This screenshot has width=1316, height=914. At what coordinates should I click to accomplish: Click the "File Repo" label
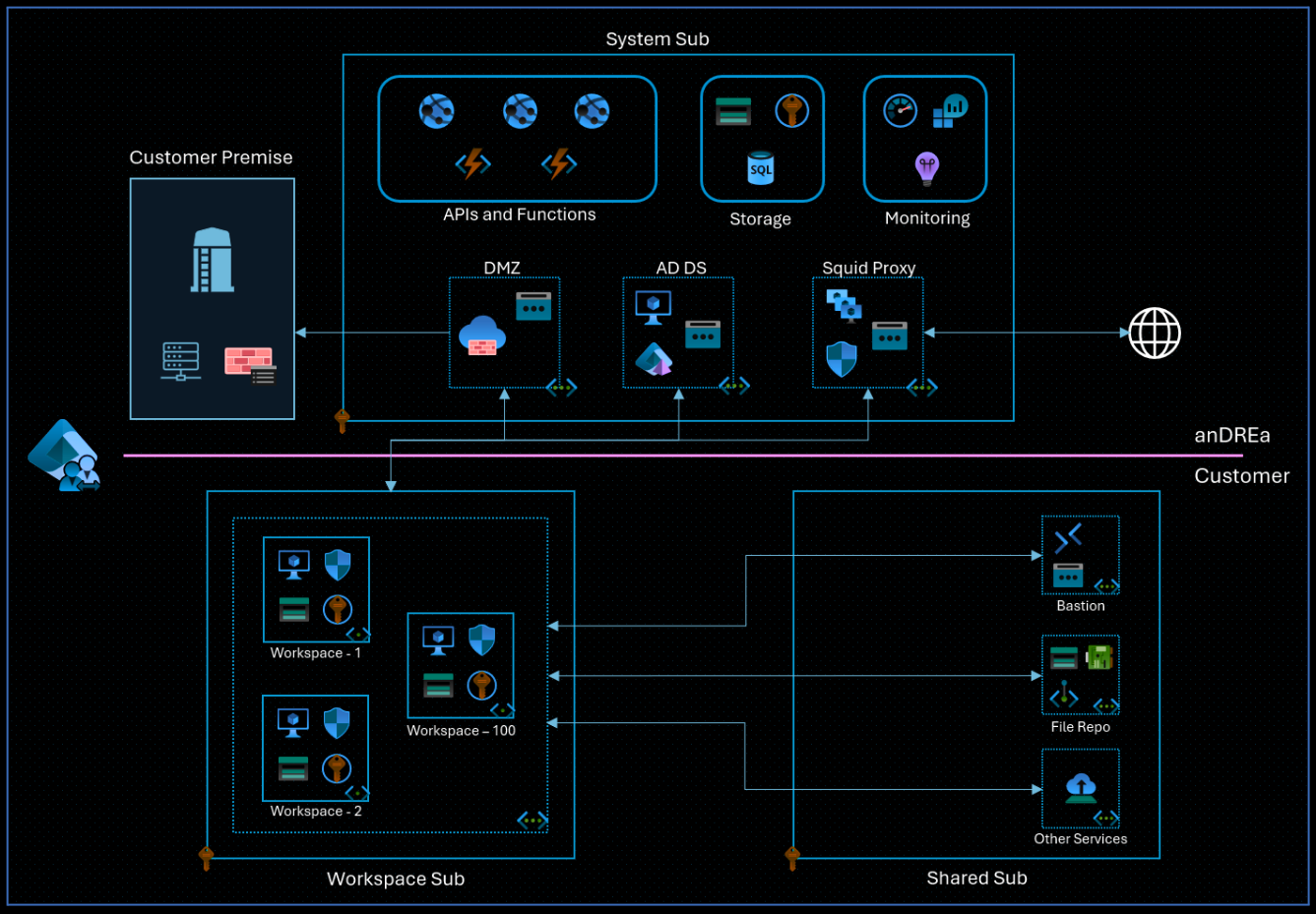[x=1081, y=727]
